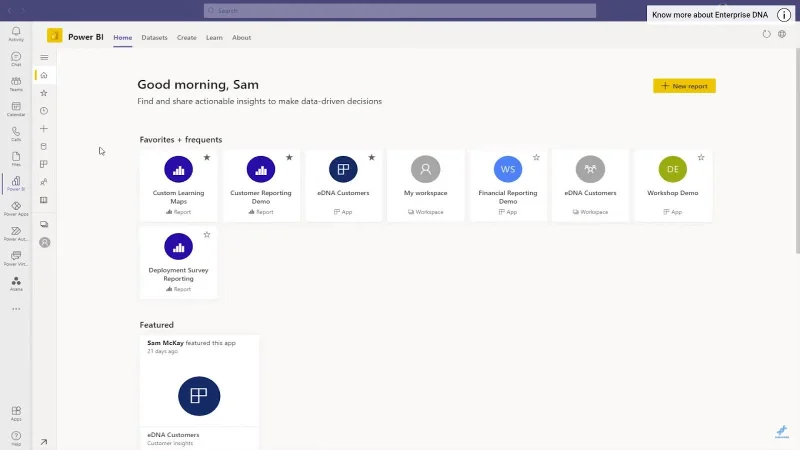The height and width of the screenshot is (450, 800).
Task: Open Favorites star in Power BI nav
Action: click(44, 93)
